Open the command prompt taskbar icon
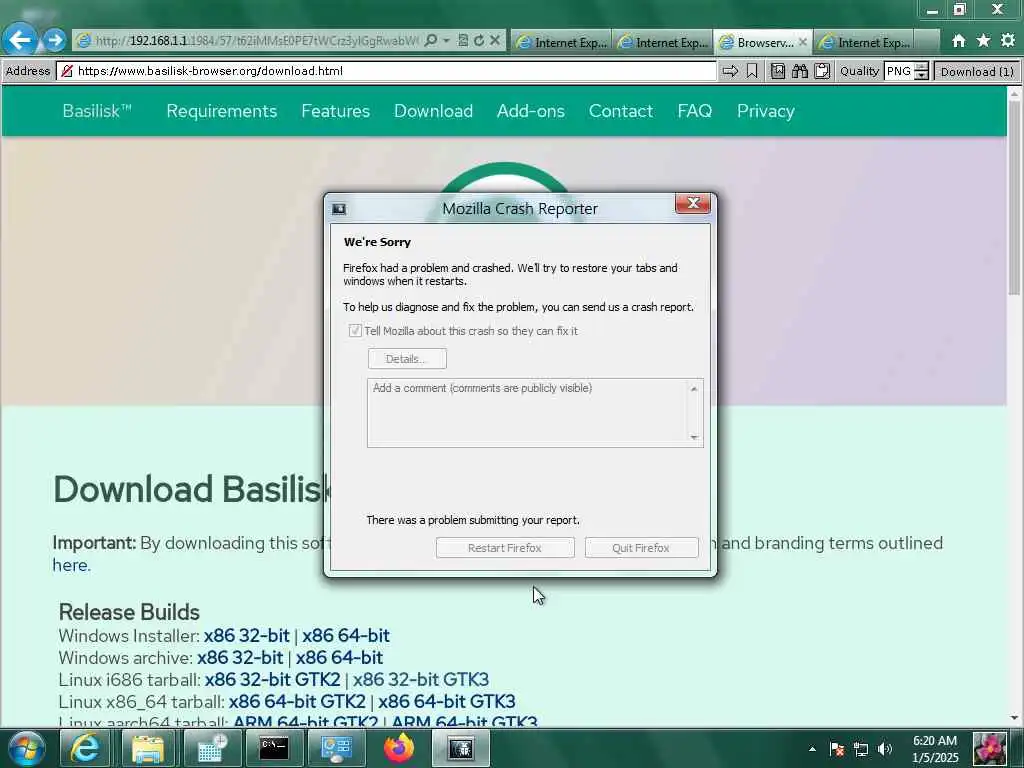This screenshot has height=768, width=1024. pos(274,748)
